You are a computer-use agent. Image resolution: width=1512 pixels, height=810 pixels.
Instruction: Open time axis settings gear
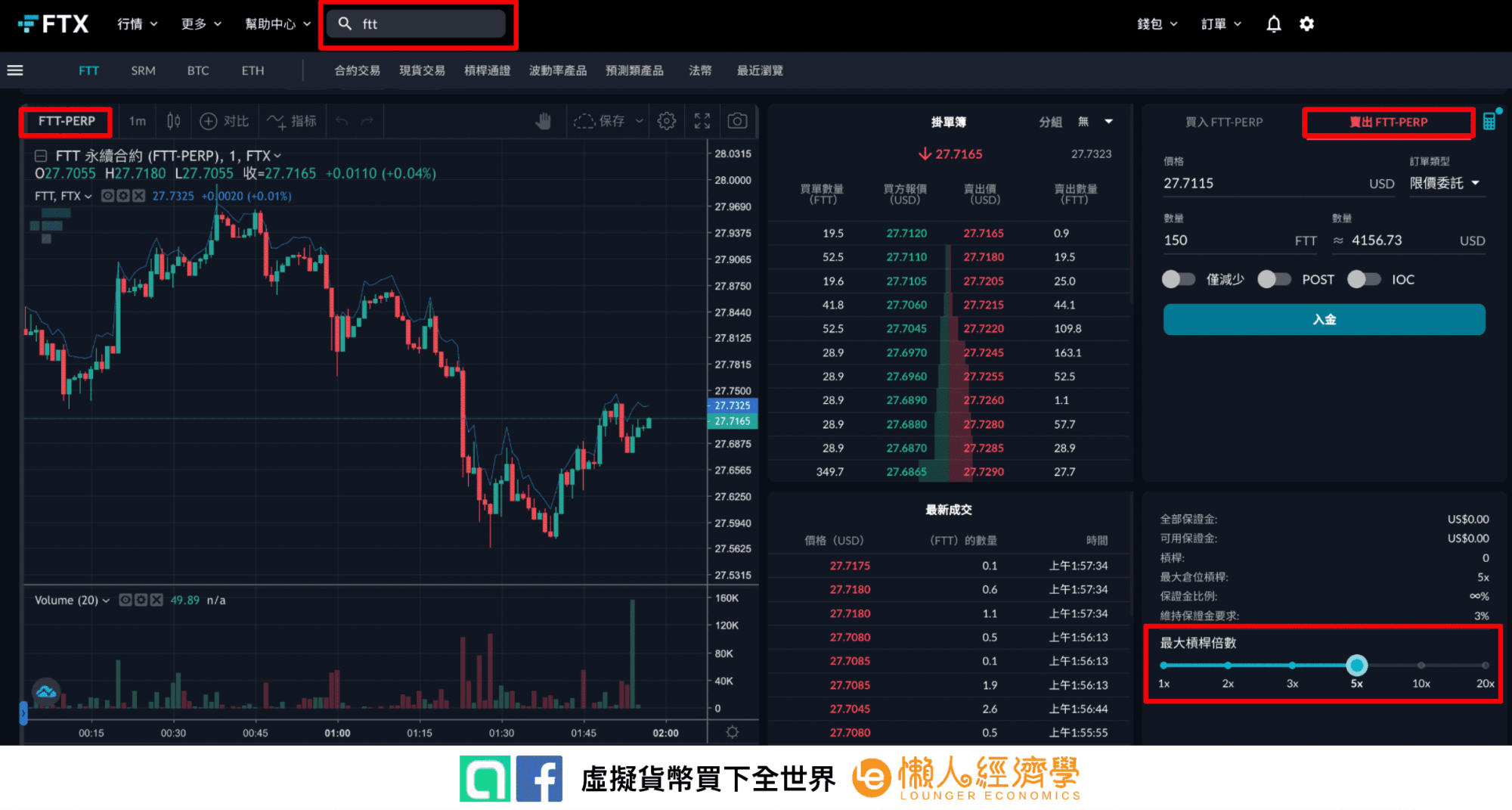(x=732, y=732)
